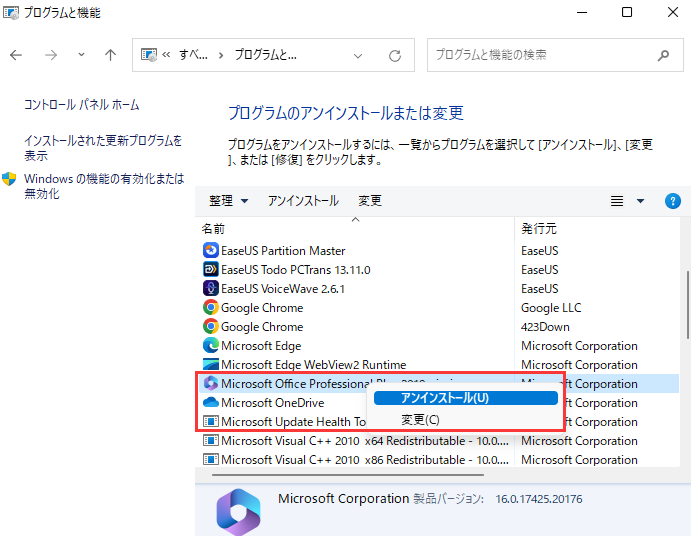Select Microsoft Edge WebView2 Runtime name

(x=313, y=365)
